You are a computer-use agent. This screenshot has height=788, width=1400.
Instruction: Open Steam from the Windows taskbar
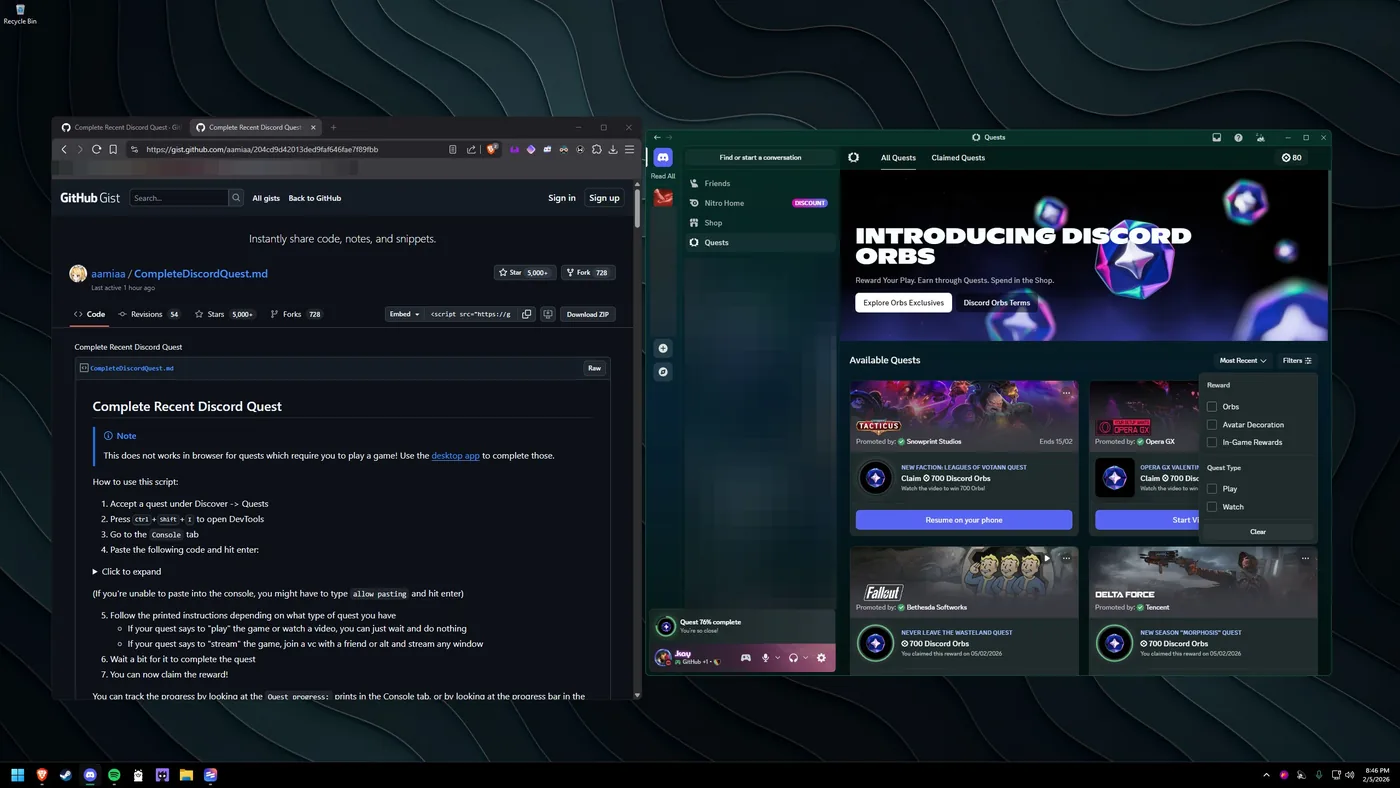click(66, 775)
